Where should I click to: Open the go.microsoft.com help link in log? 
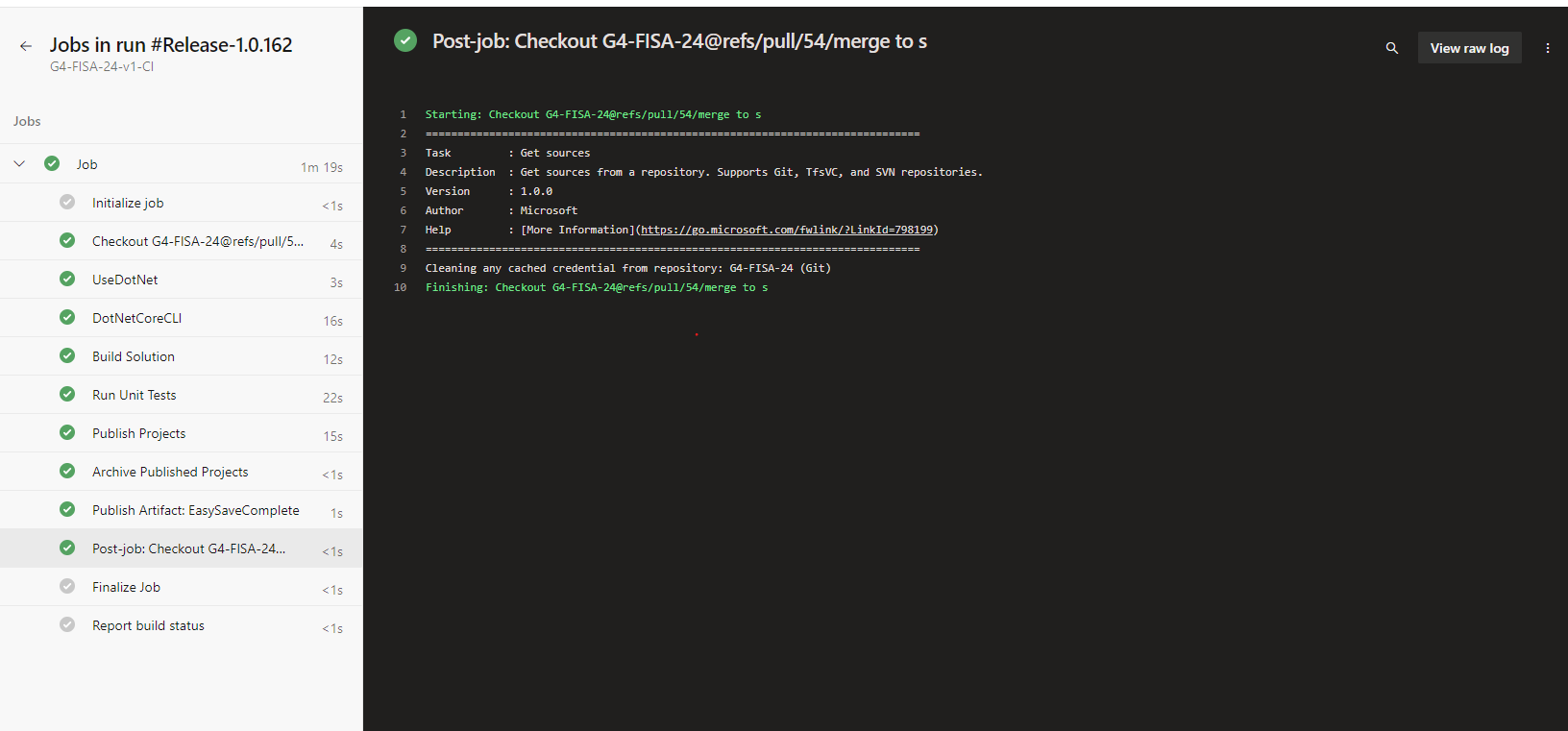click(786, 230)
